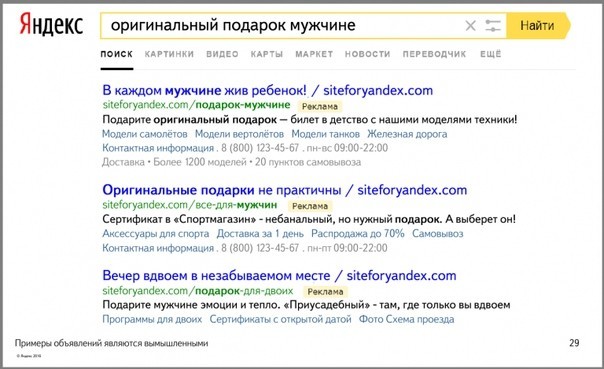This screenshot has height=369, width=604.
Task: Clear the search query with the X icon
Action: coord(470,26)
